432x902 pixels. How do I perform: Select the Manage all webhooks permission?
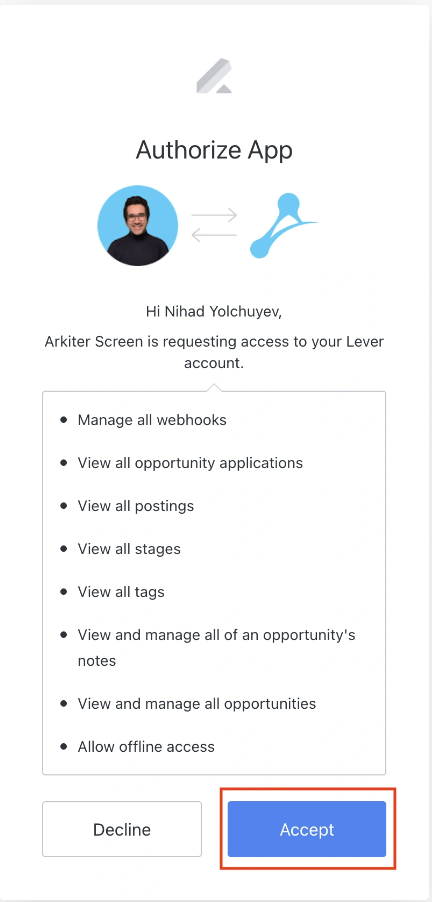pos(152,420)
